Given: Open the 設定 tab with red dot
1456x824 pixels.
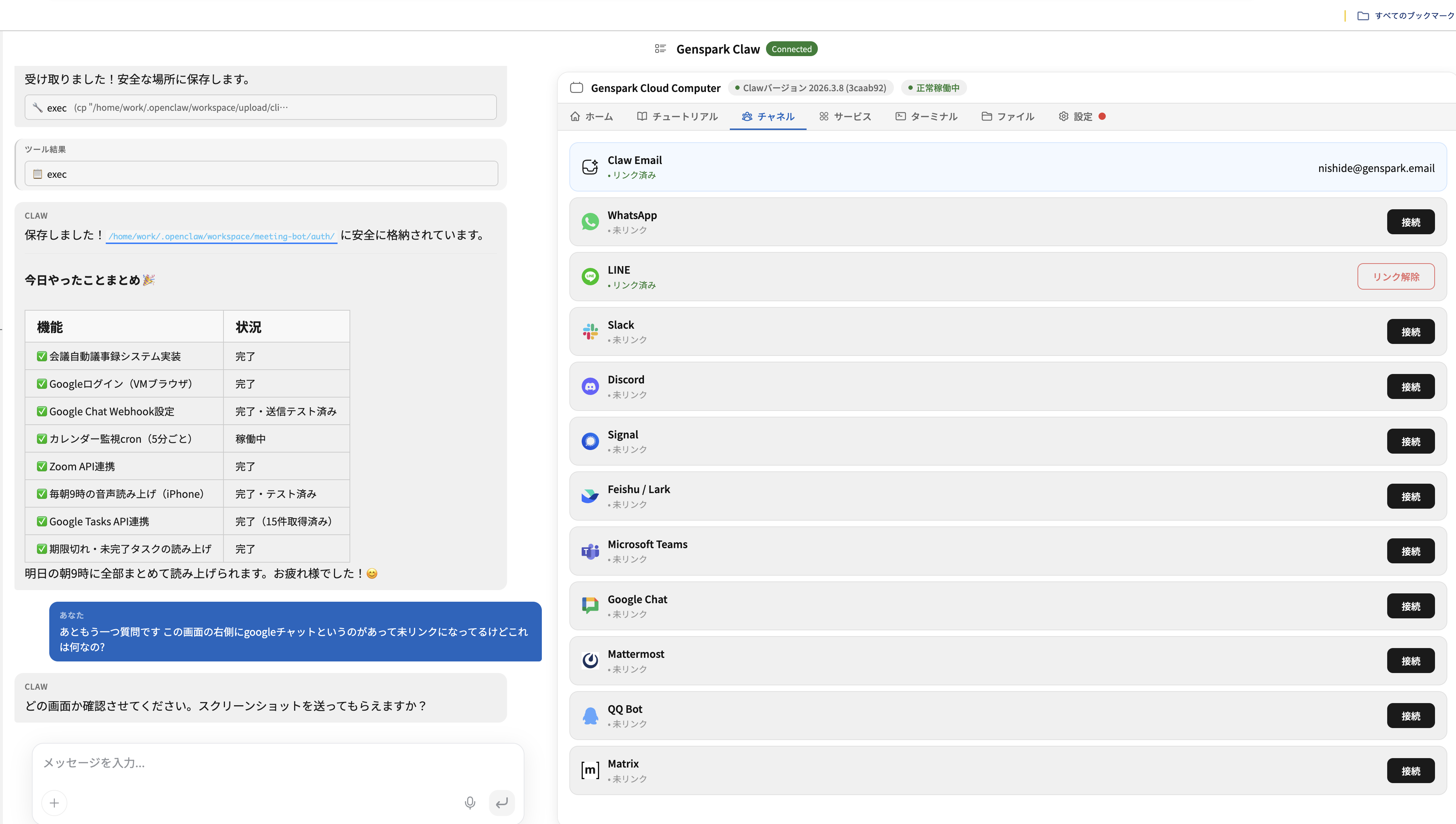Looking at the screenshot, I should pyautogui.click(x=1081, y=117).
